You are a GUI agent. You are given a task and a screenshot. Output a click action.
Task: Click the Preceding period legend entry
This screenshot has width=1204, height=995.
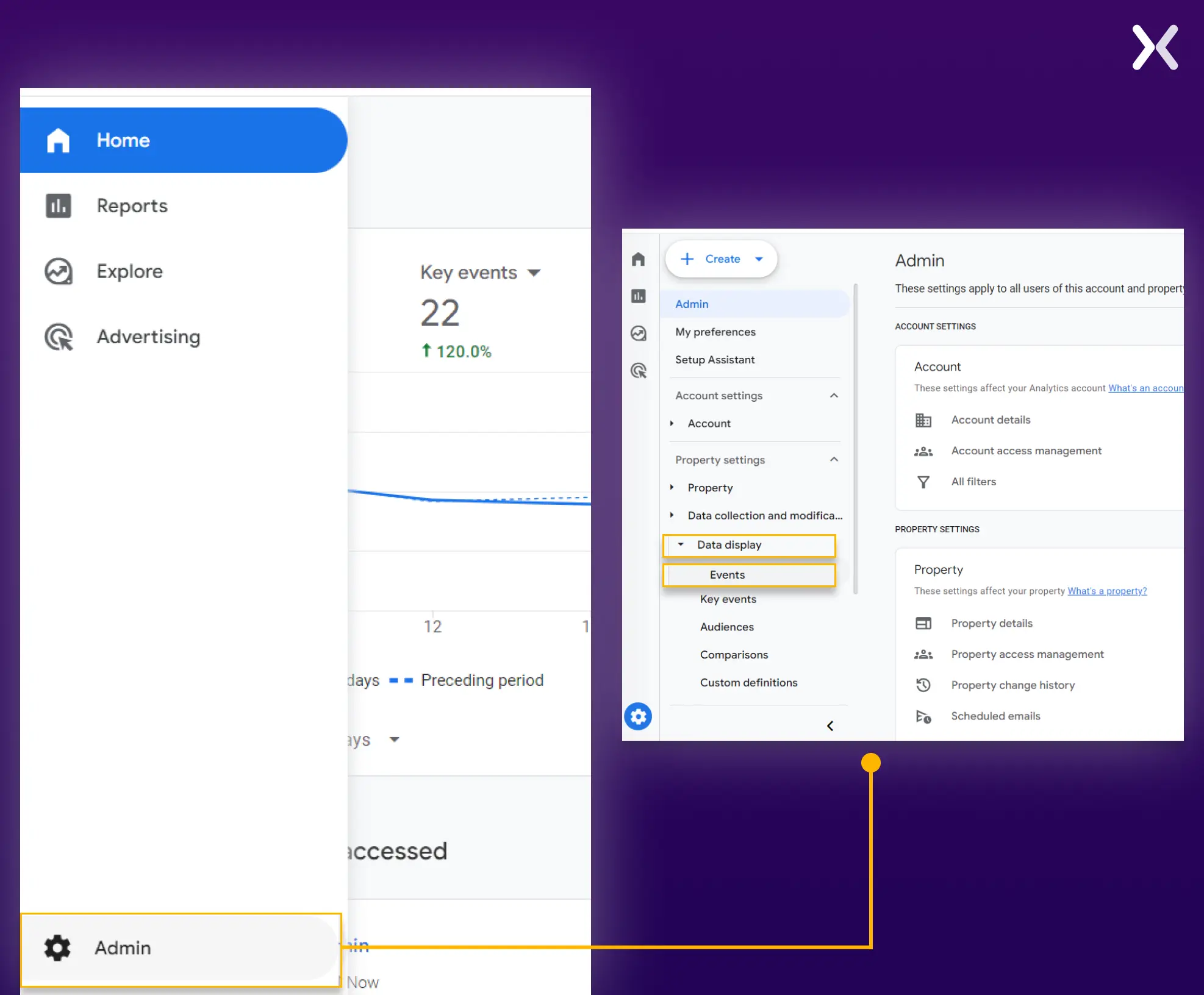coord(467,680)
